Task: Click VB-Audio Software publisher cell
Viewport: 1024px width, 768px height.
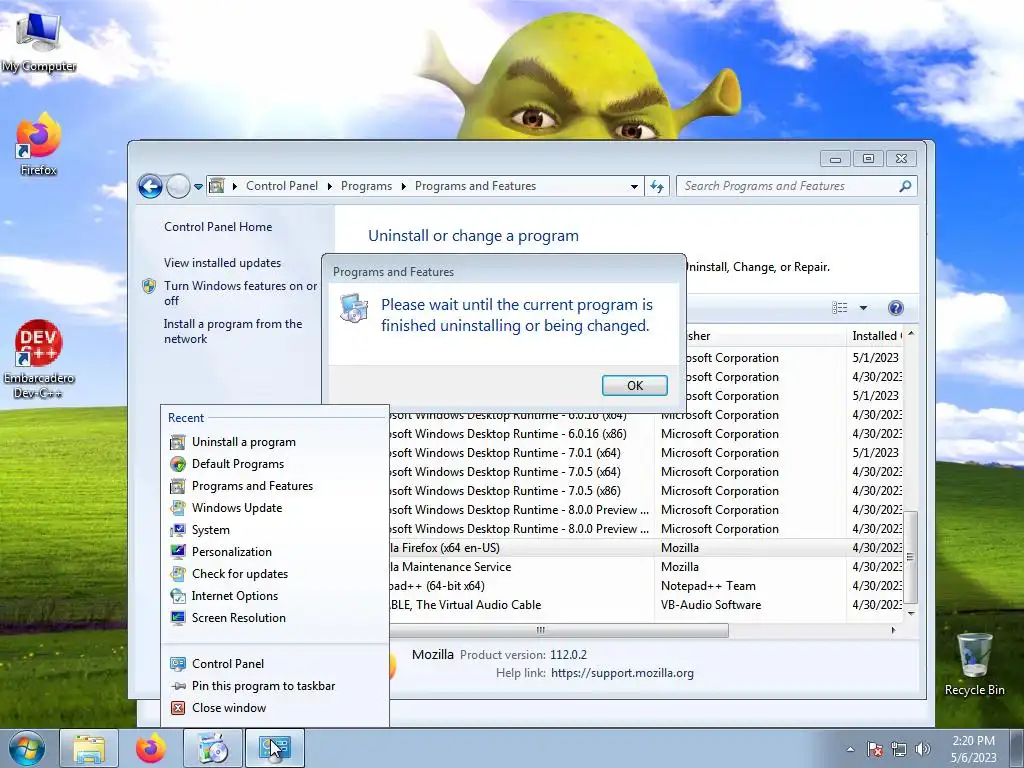Action: point(711,605)
